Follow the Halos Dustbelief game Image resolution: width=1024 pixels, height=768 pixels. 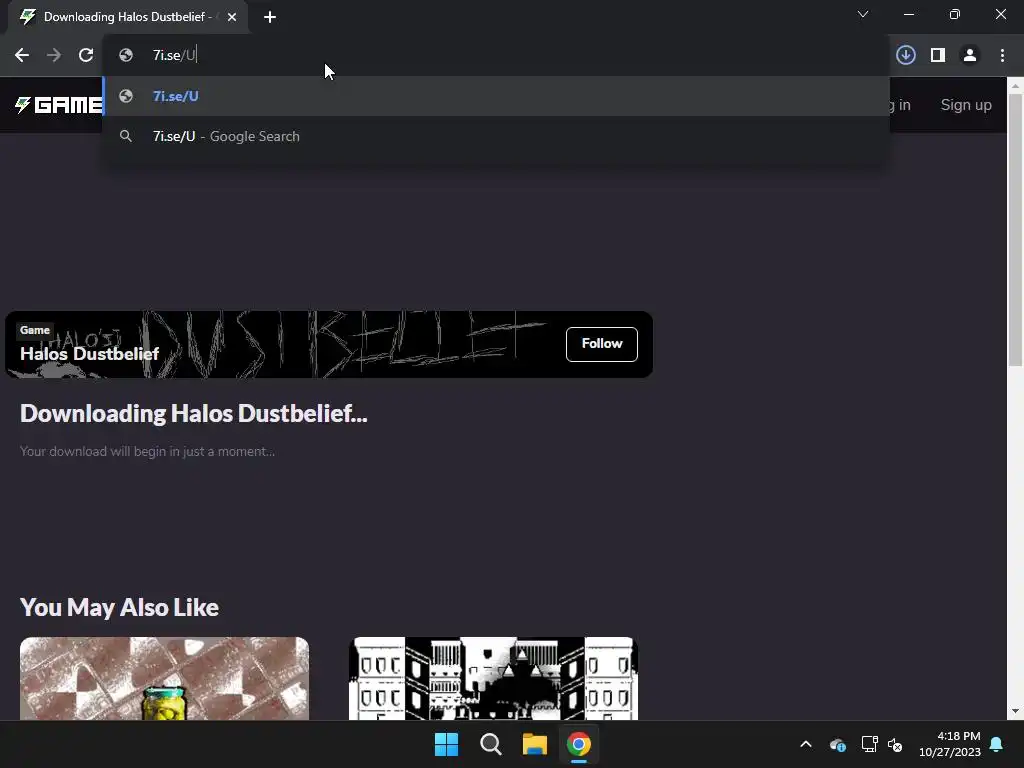point(601,344)
